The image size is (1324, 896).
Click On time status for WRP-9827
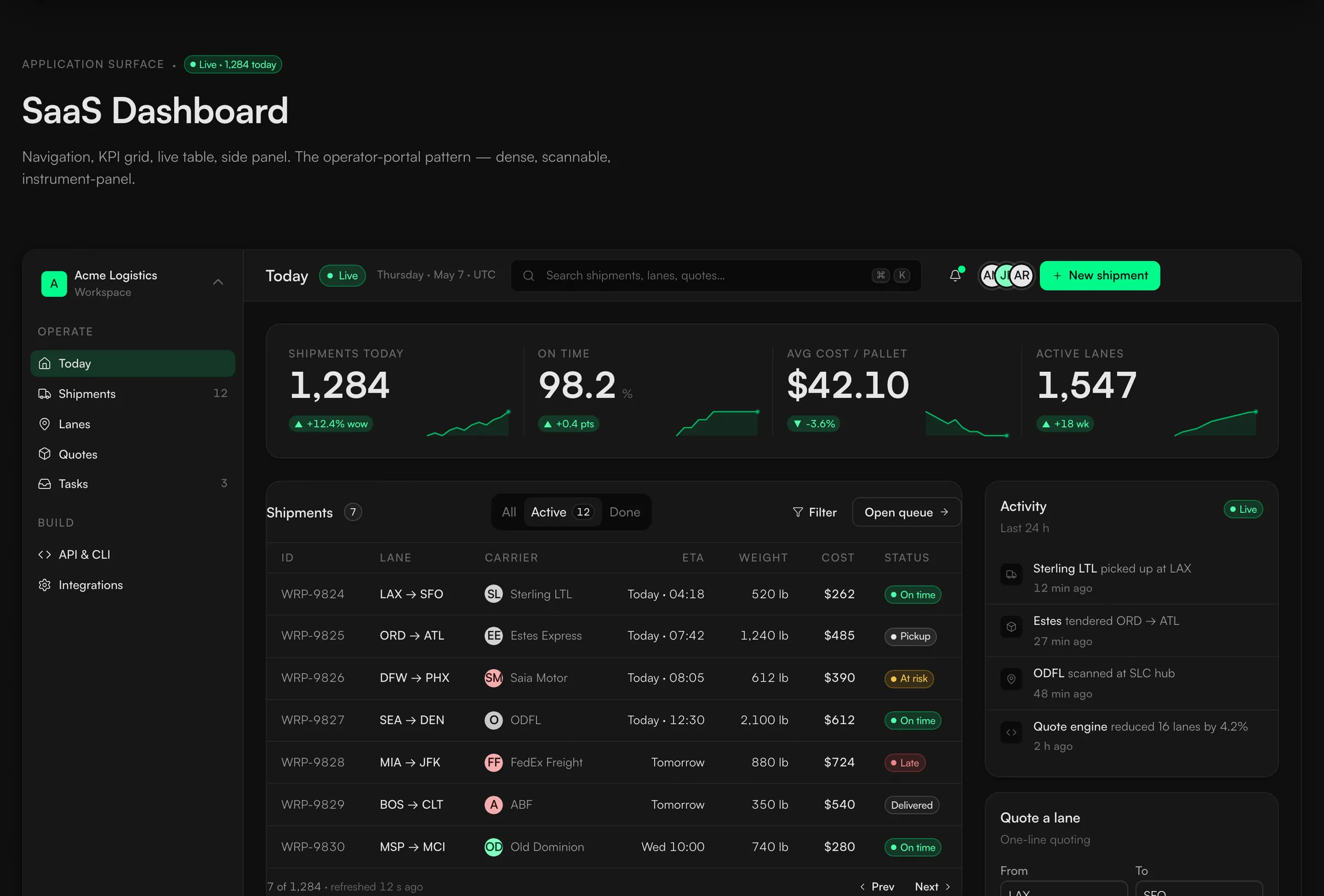pyautogui.click(x=912, y=720)
